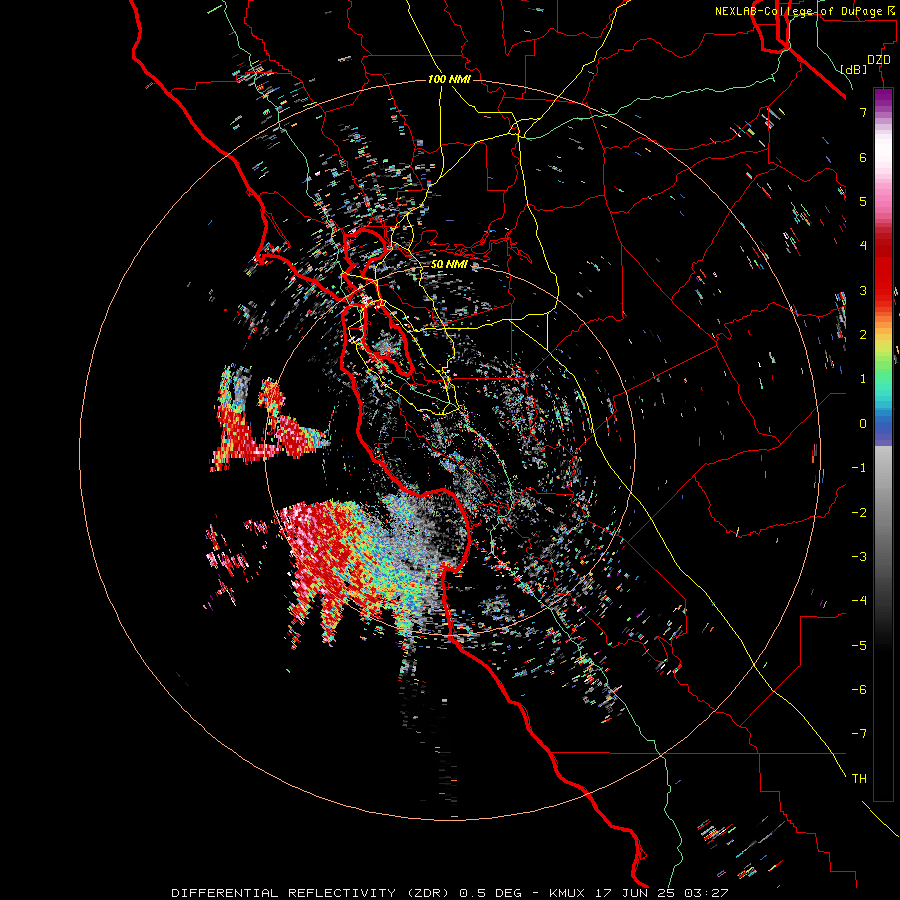Click the -6 value on the color scale
The image size is (900, 900).
tap(859, 690)
